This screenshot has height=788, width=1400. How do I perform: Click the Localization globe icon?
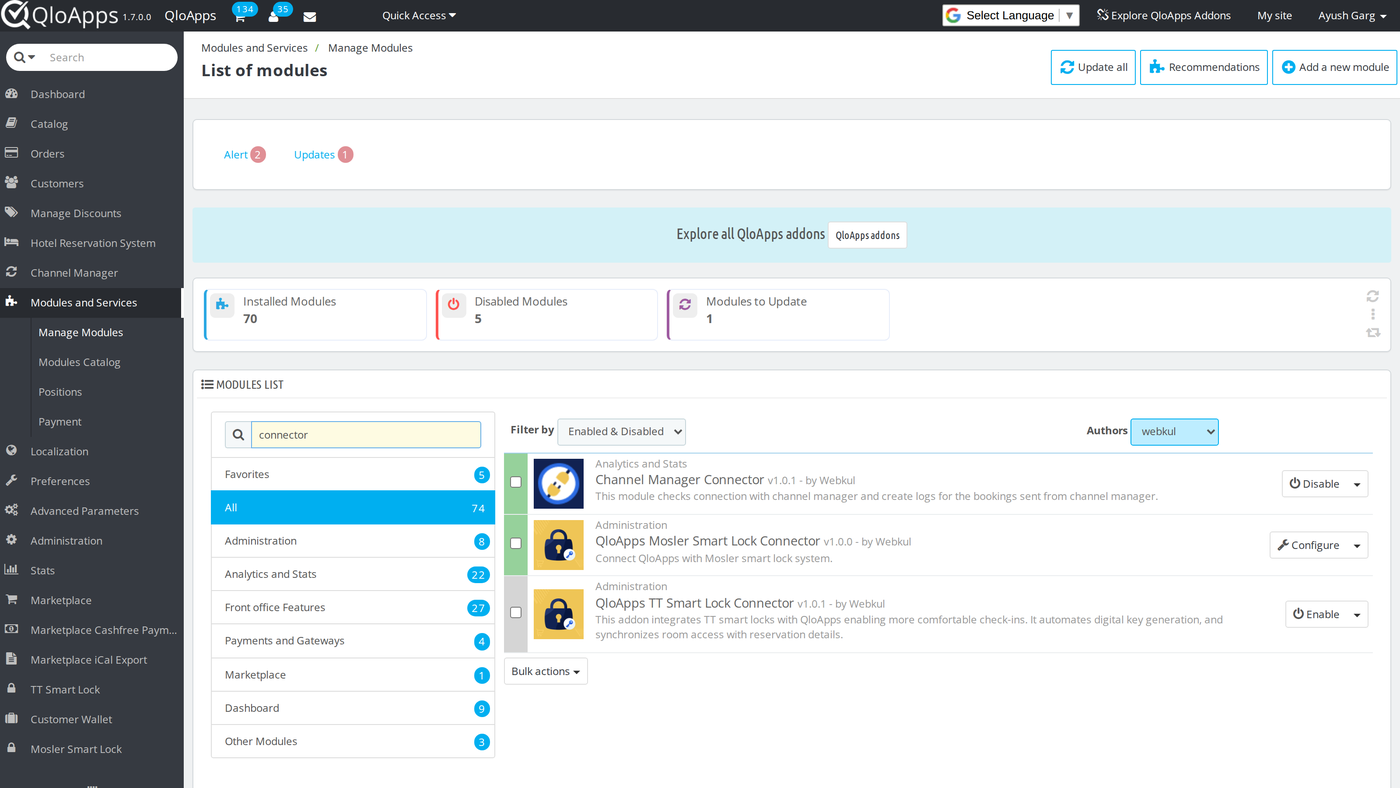pyautogui.click(x=12, y=451)
